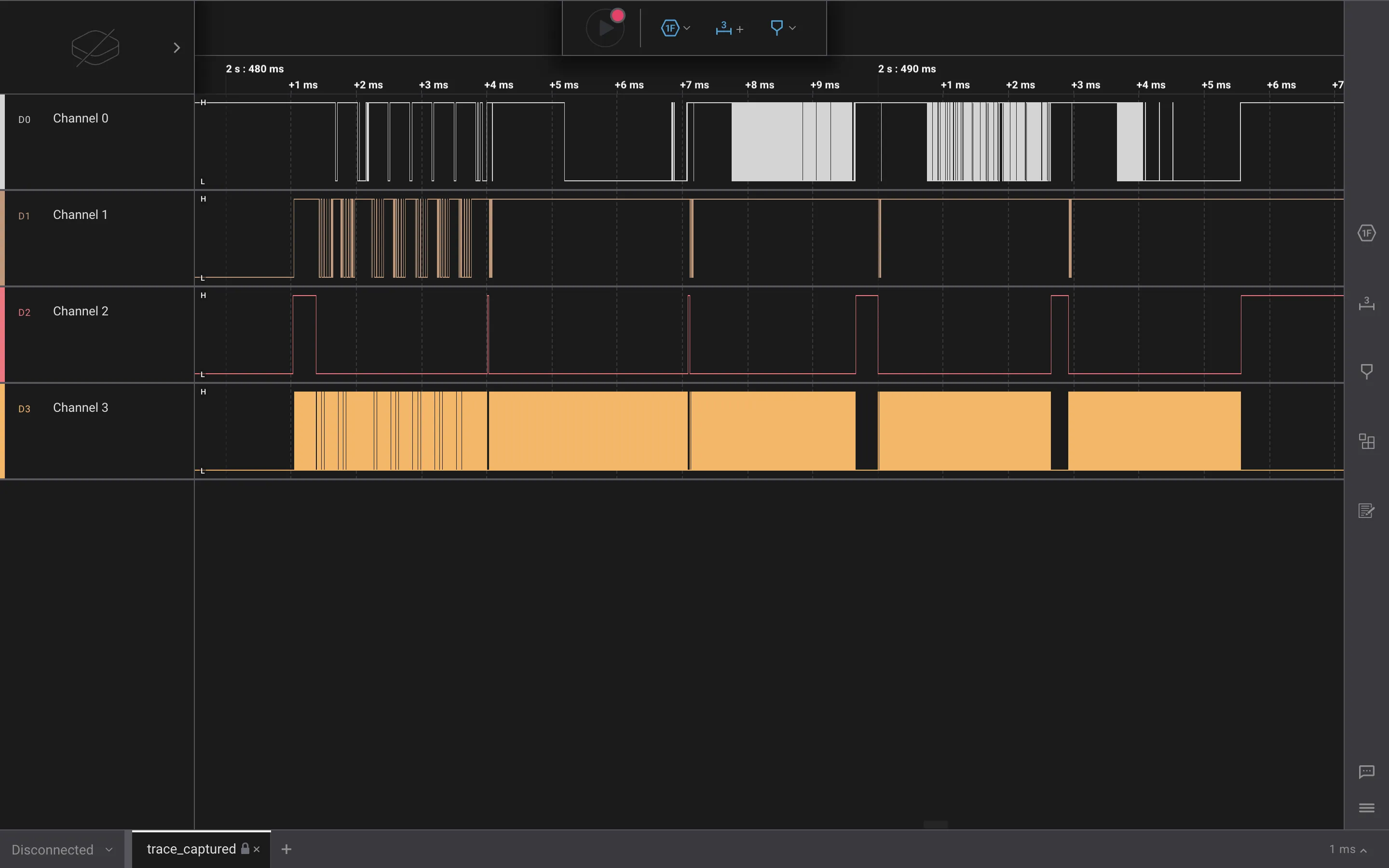Click the tan Channel 1 color bar
The image size is (1389, 868).
tap(2, 238)
